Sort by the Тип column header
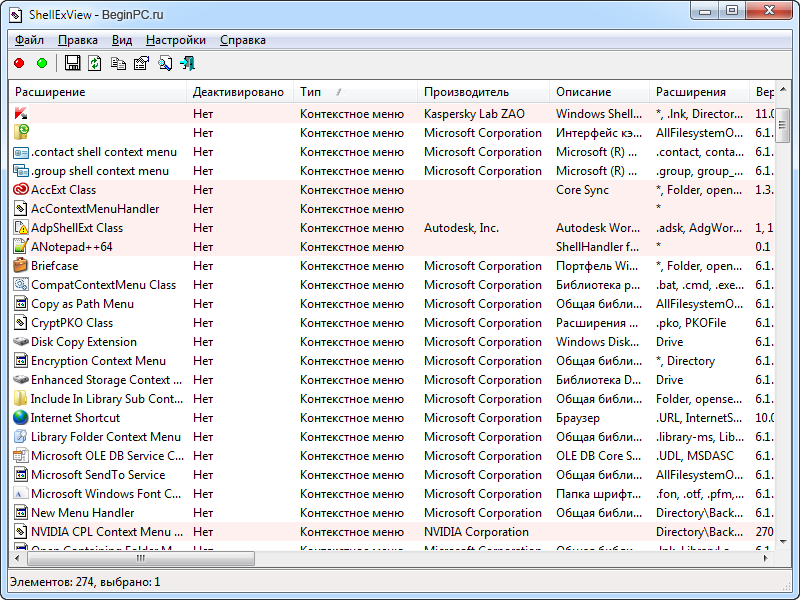Viewport: 800px width, 600px height. pyautogui.click(x=355, y=92)
